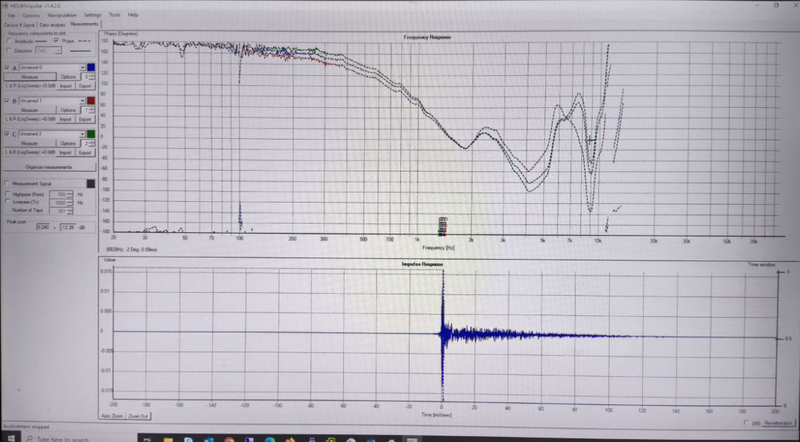Click the red color swatch for slot B
Viewport: 800px width, 442px height.
pos(91,101)
